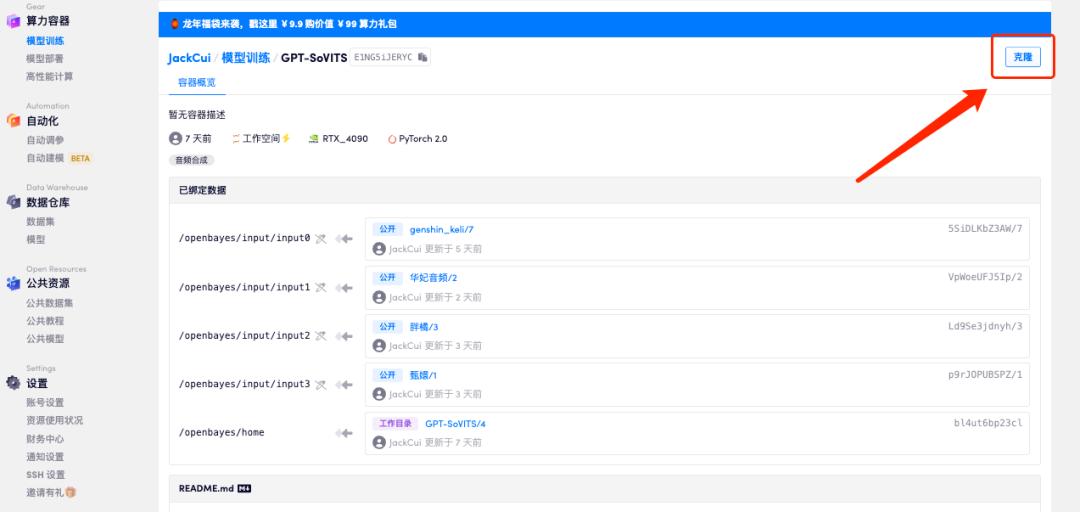Open the 华妃音频/2 dataset link

pos(433,278)
